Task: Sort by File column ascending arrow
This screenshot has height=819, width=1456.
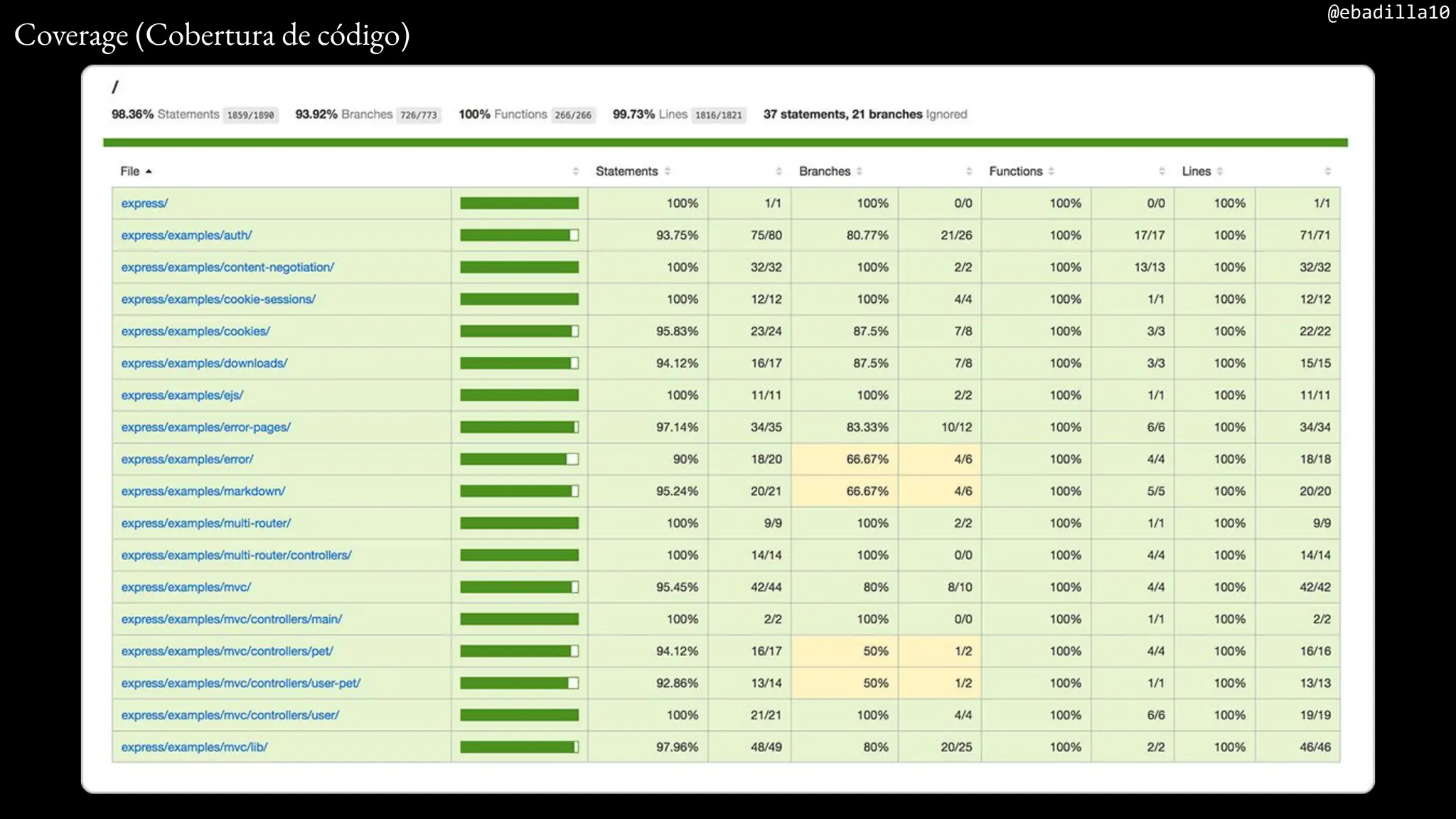Action: [x=149, y=171]
